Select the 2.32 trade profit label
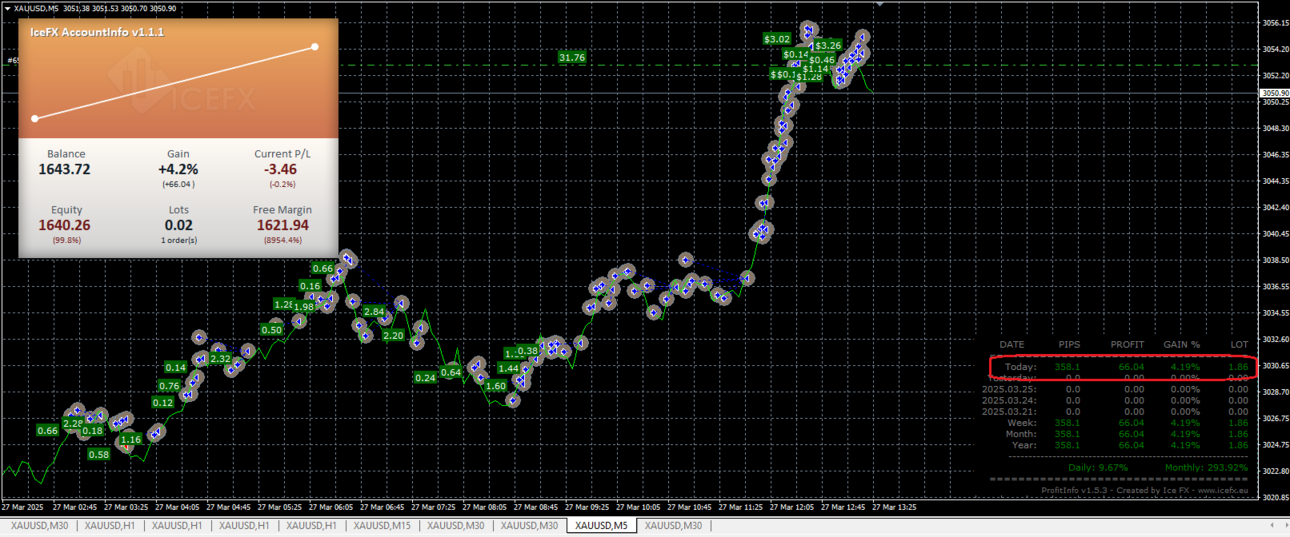 point(221,359)
